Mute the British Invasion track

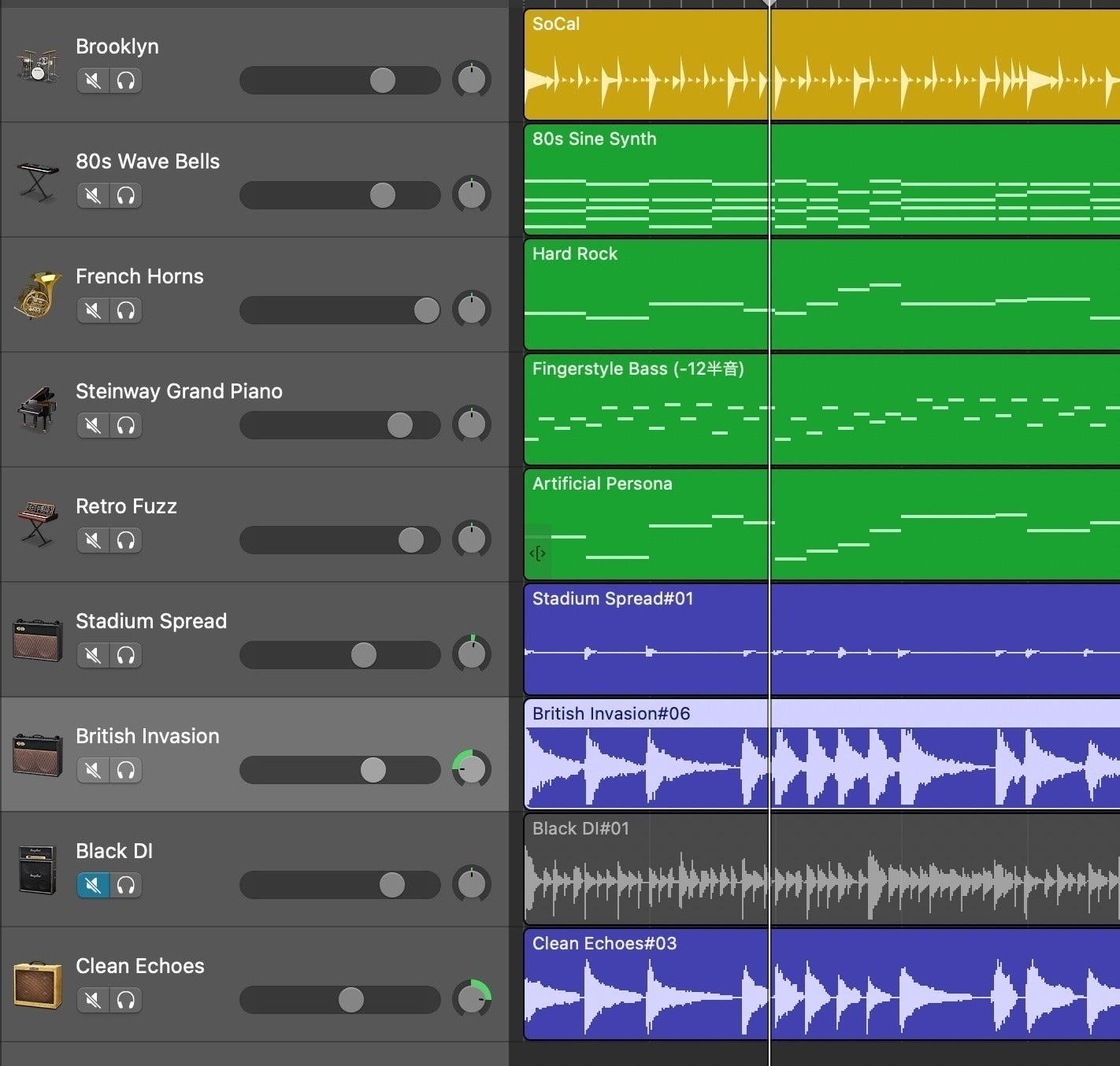click(x=93, y=770)
